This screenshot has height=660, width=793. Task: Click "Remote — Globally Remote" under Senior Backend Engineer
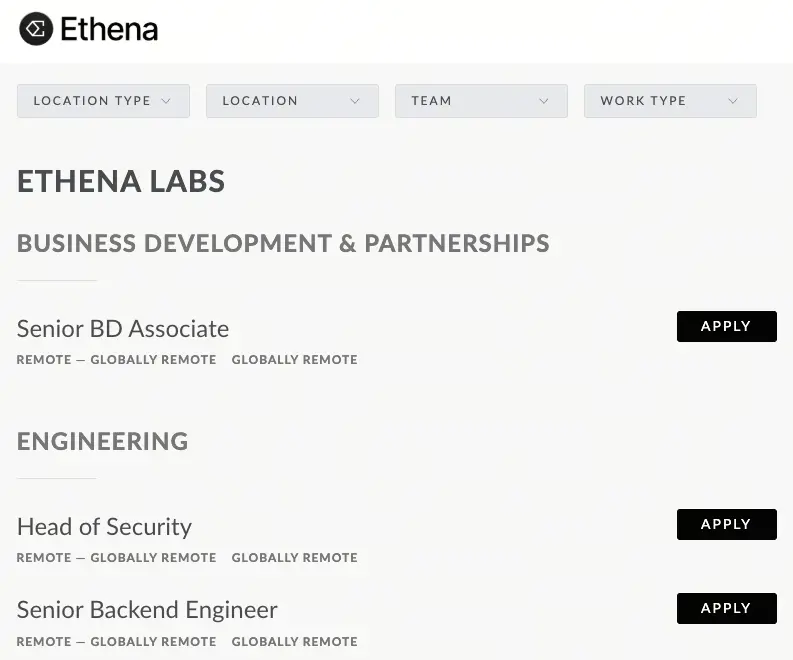click(116, 642)
